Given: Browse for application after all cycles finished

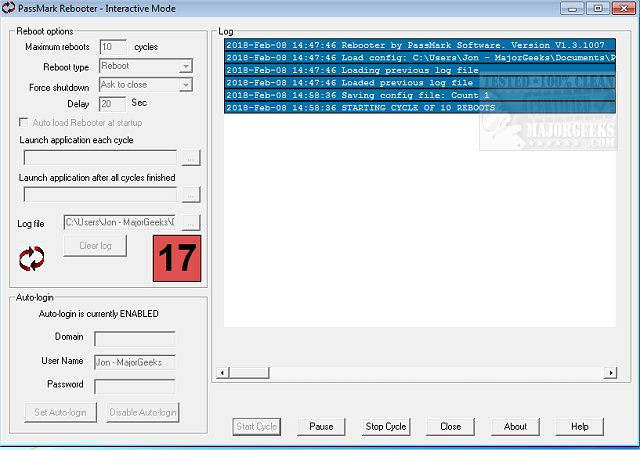Looking at the screenshot, I should 191,194.
